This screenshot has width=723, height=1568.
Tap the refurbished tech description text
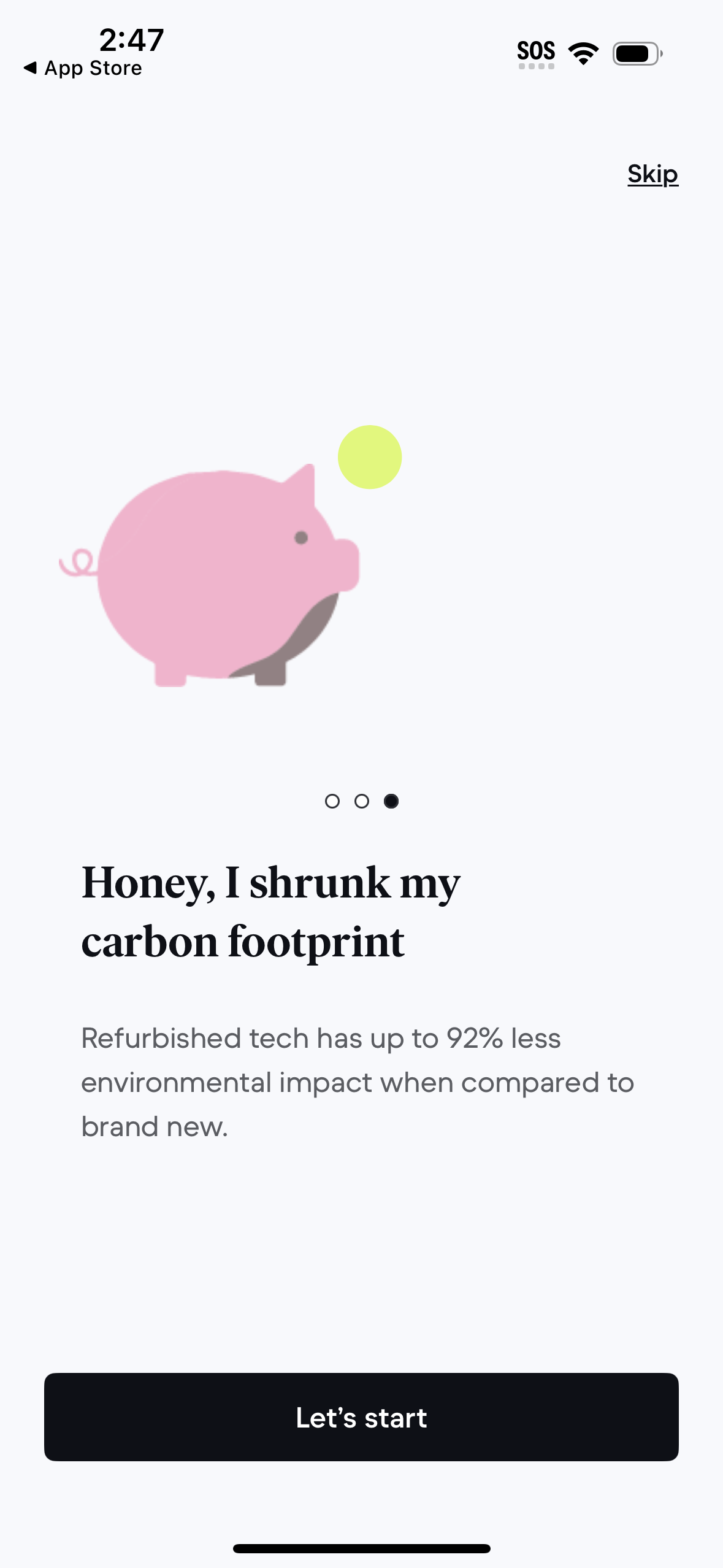coord(357,1082)
